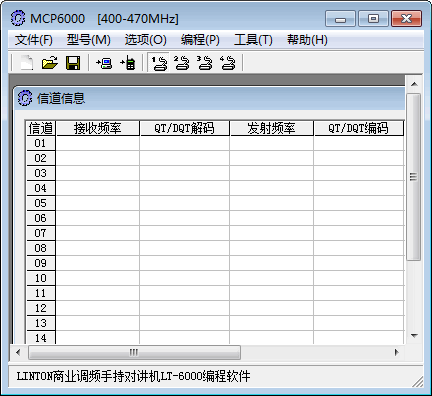This screenshot has width=432, height=396.
Task: Select channel row 12 header
Action: 41,308
